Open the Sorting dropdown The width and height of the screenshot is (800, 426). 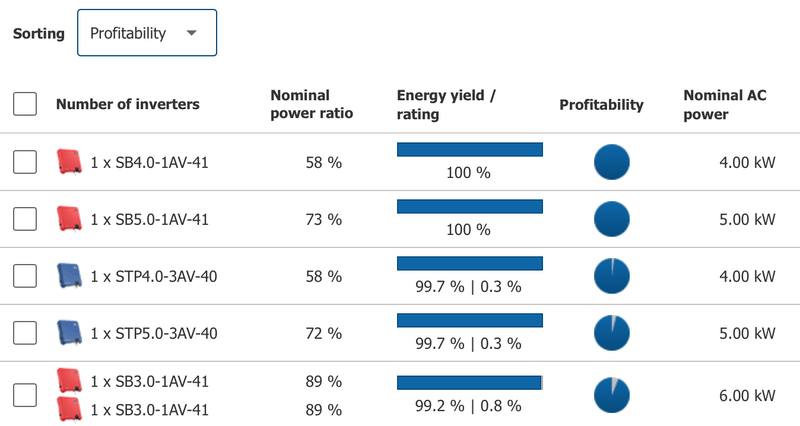[x=146, y=33]
